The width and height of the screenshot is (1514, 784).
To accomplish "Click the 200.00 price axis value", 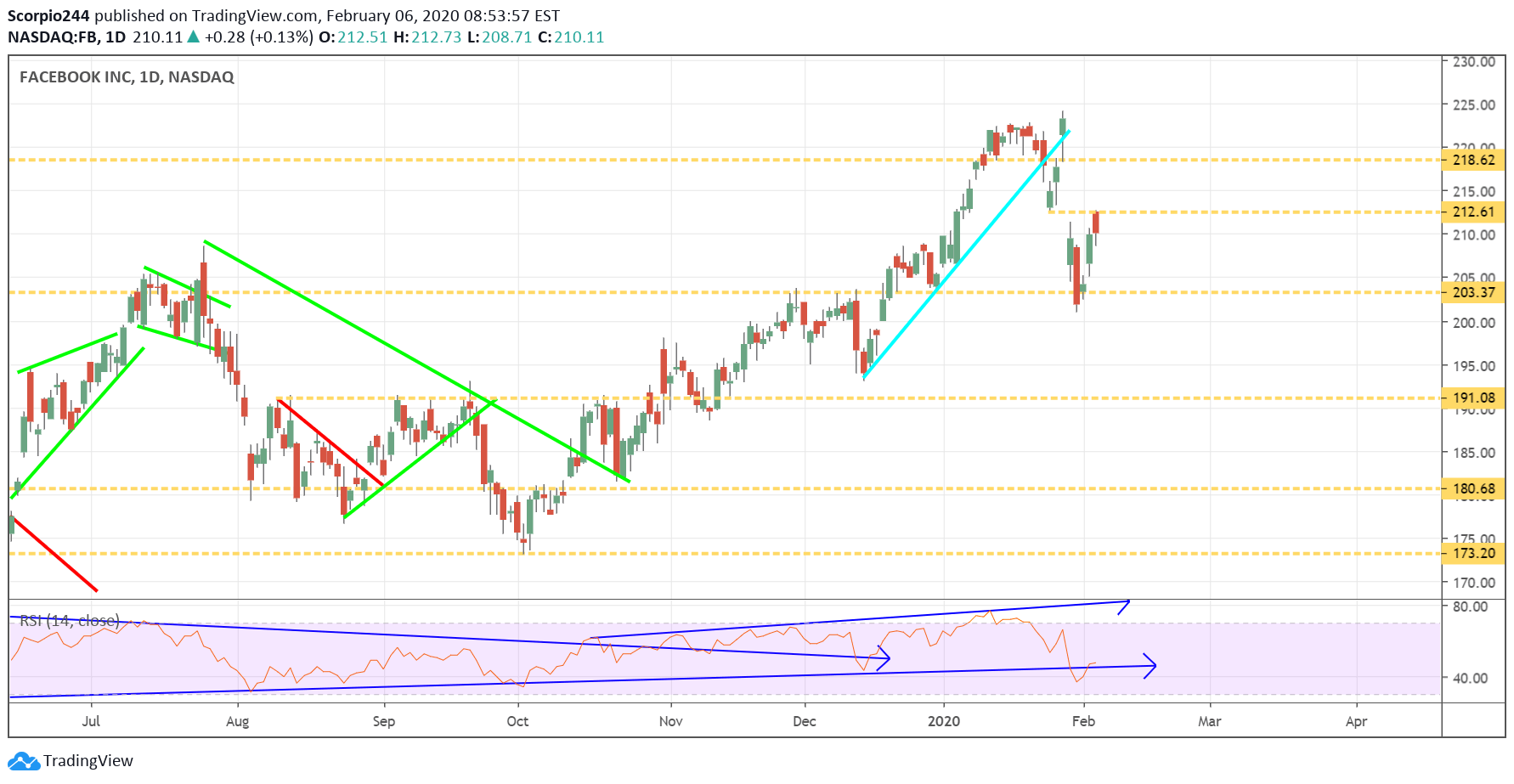I will tap(1474, 323).
